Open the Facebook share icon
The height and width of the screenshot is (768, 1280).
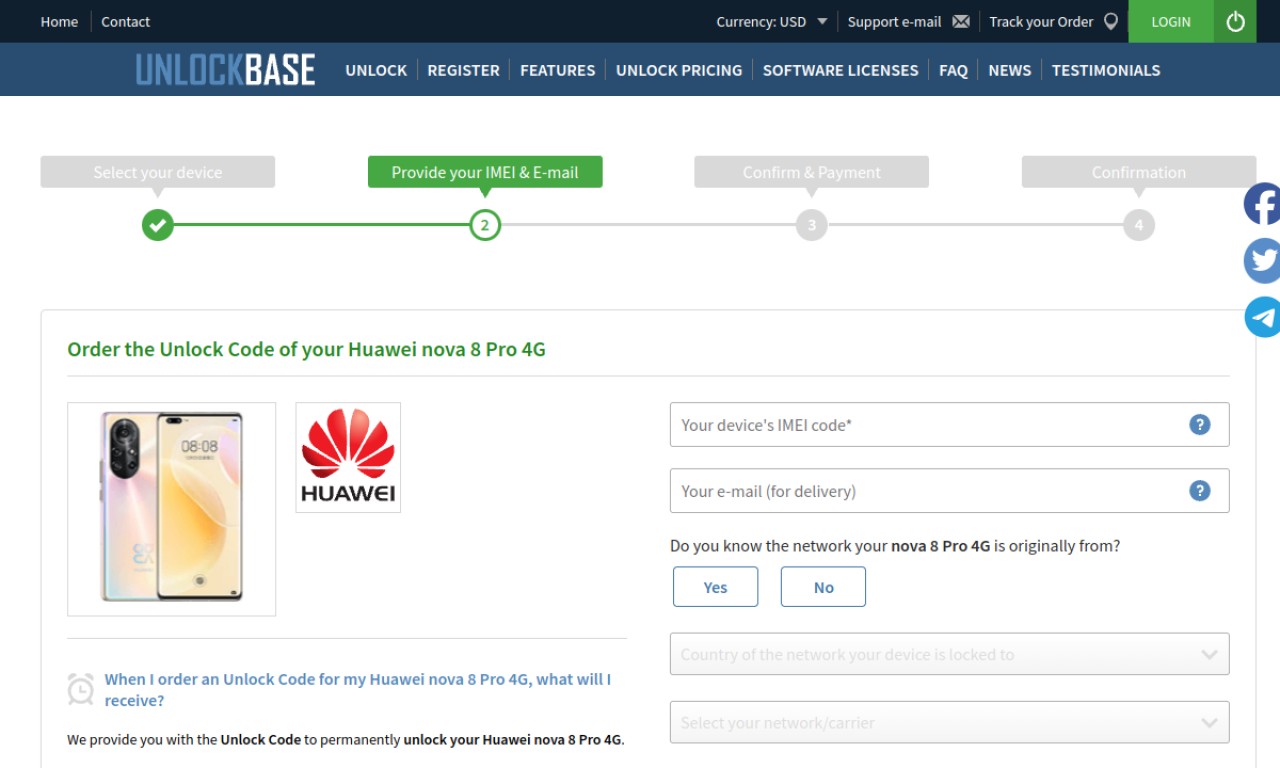pos(1263,204)
